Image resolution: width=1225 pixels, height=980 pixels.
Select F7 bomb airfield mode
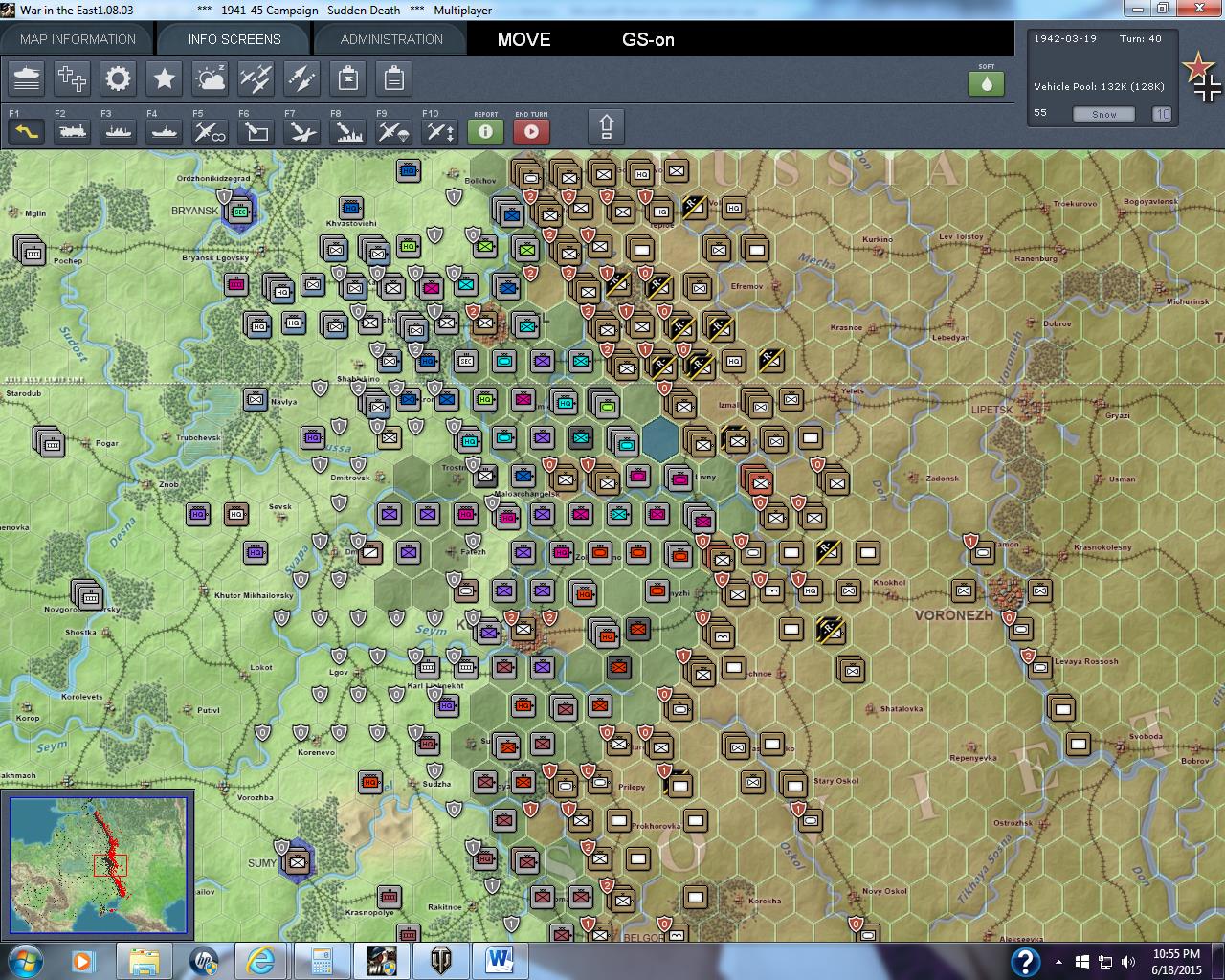(301, 130)
